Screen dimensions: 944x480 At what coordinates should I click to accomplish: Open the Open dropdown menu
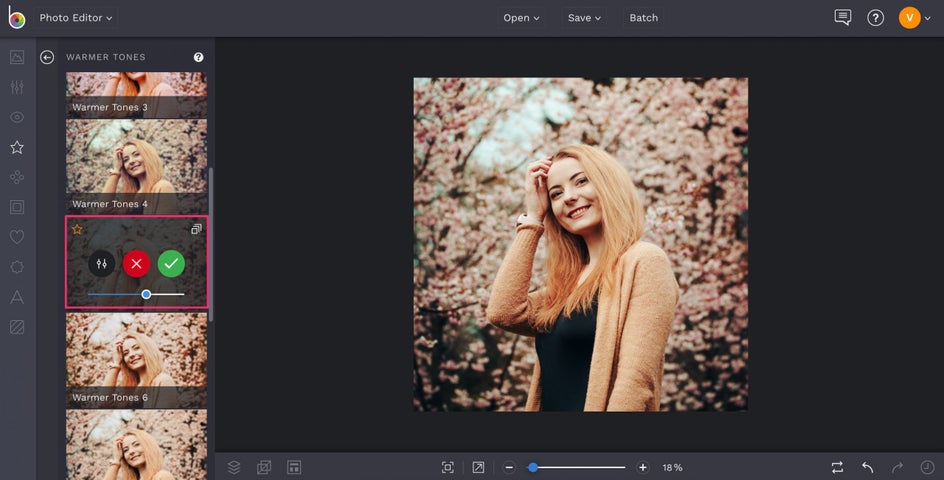coord(521,18)
